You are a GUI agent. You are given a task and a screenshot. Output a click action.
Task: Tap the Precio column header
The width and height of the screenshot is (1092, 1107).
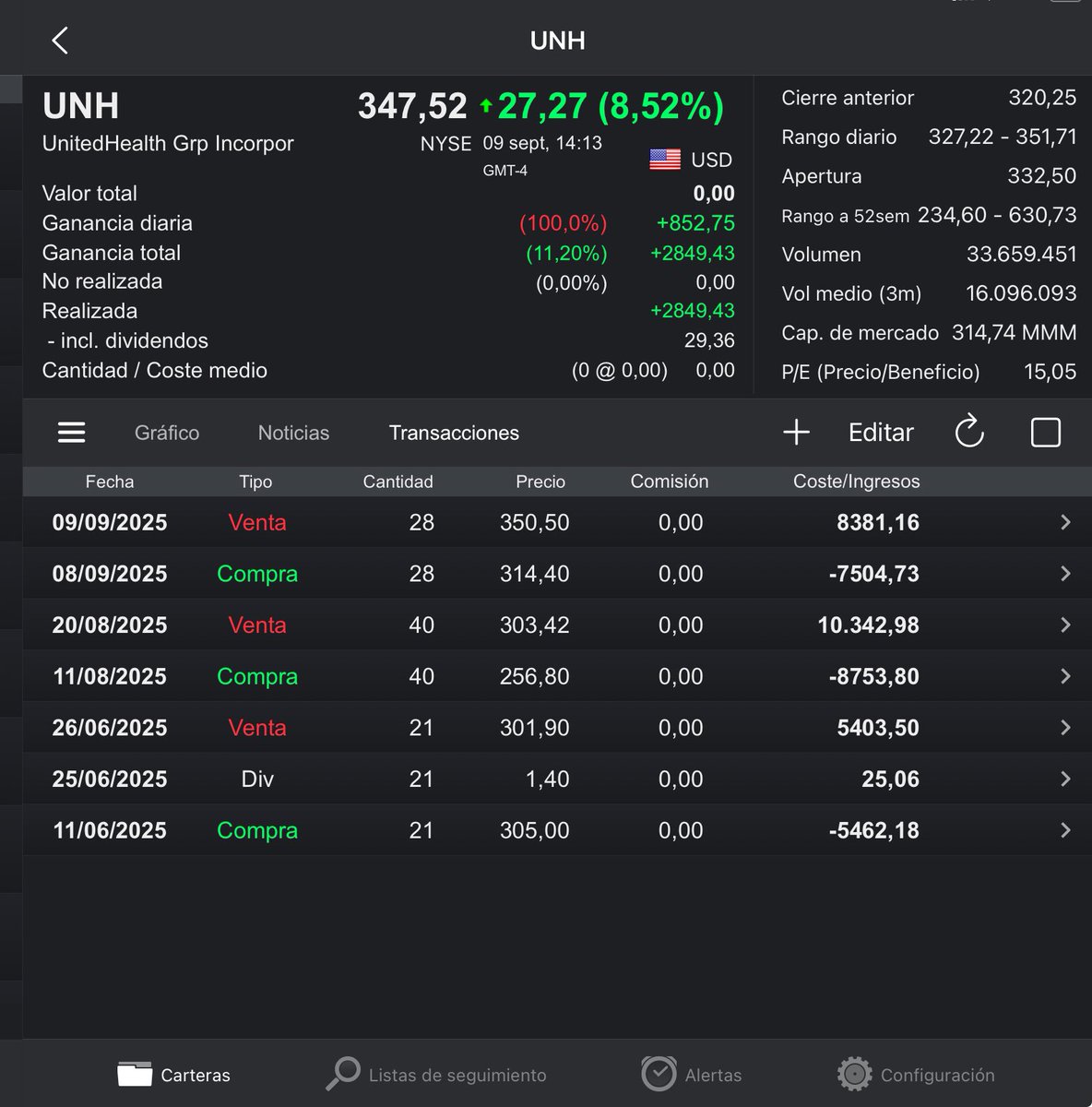pyautogui.click(x=540, y=482)
